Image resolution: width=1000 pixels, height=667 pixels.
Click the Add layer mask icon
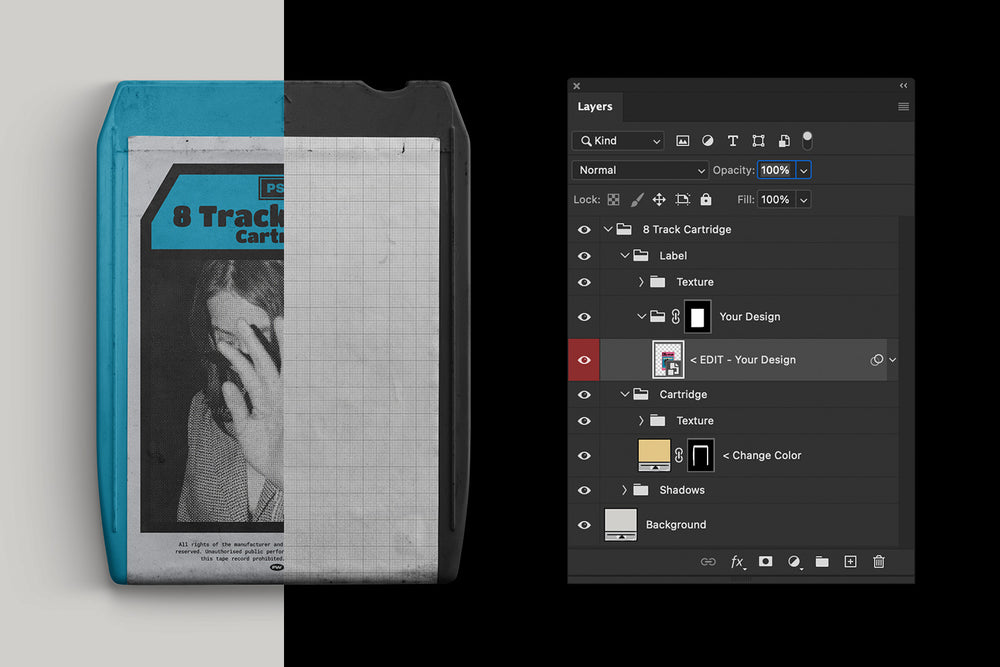click(765, 562)
